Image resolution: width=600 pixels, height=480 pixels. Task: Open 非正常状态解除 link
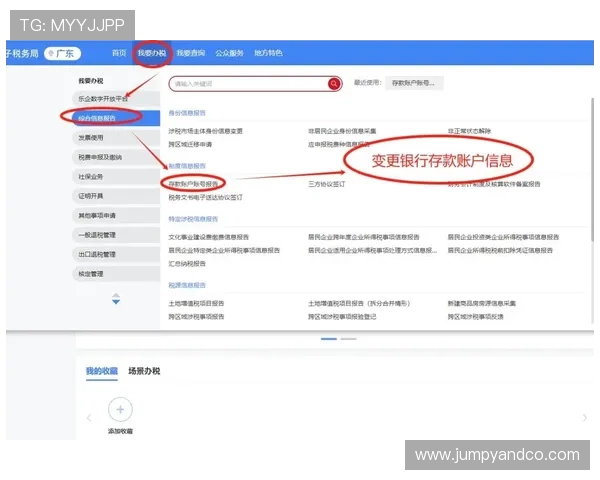pyautogui.click(x=470, y=131)
